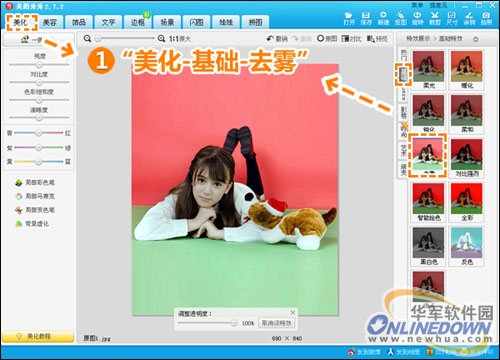Click the 提意见 feedback link
The image size is (500, 360).
438,5
